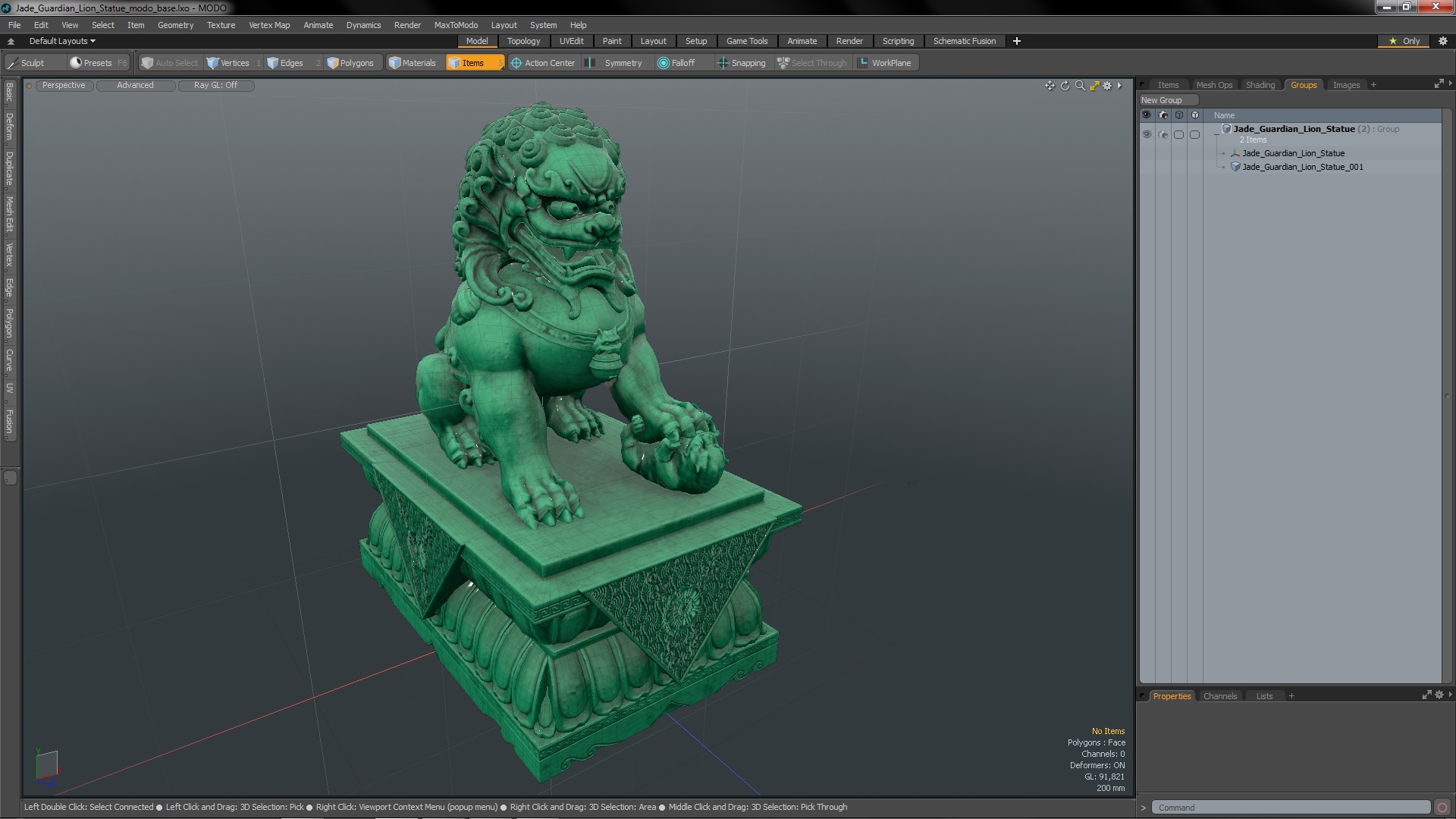This screenshot has width=1456, height=819.
Task: Toggle first checkbox in Jade_Guardian_Lion_Statue group row
Action: pyautogui.click(x=1178, y=134)
